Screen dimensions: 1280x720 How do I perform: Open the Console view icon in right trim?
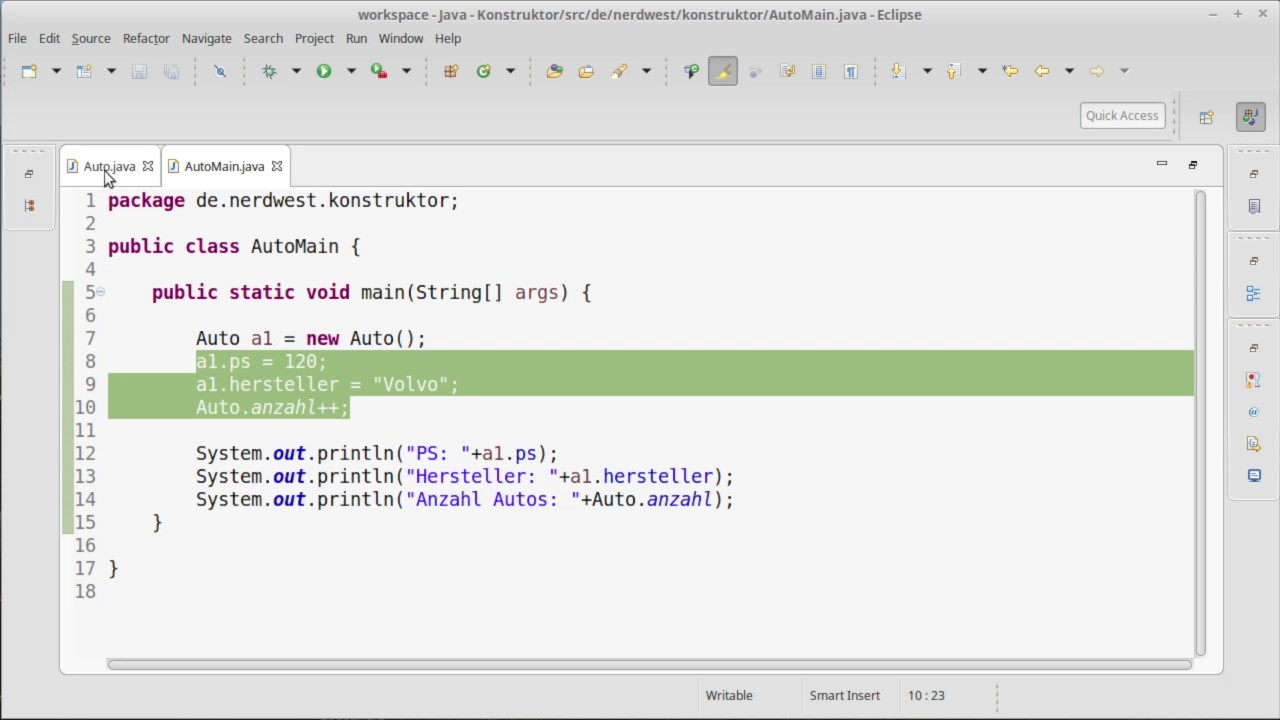point(1254,476)
